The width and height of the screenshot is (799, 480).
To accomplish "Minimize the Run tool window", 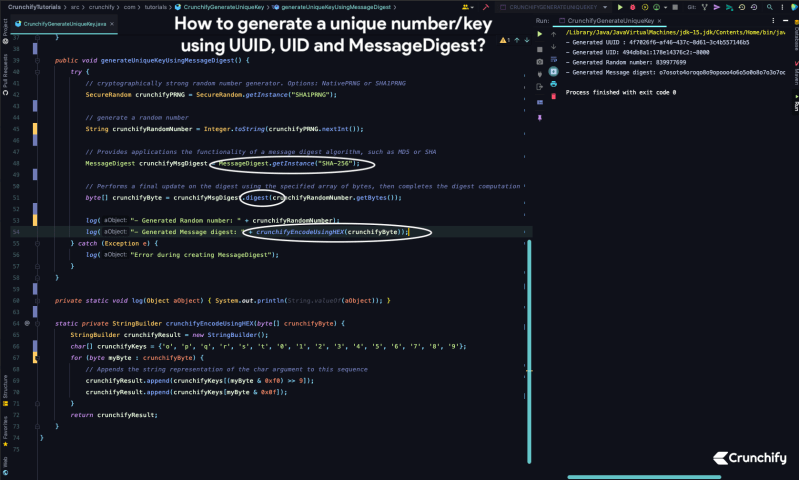I will pos(785,21).
